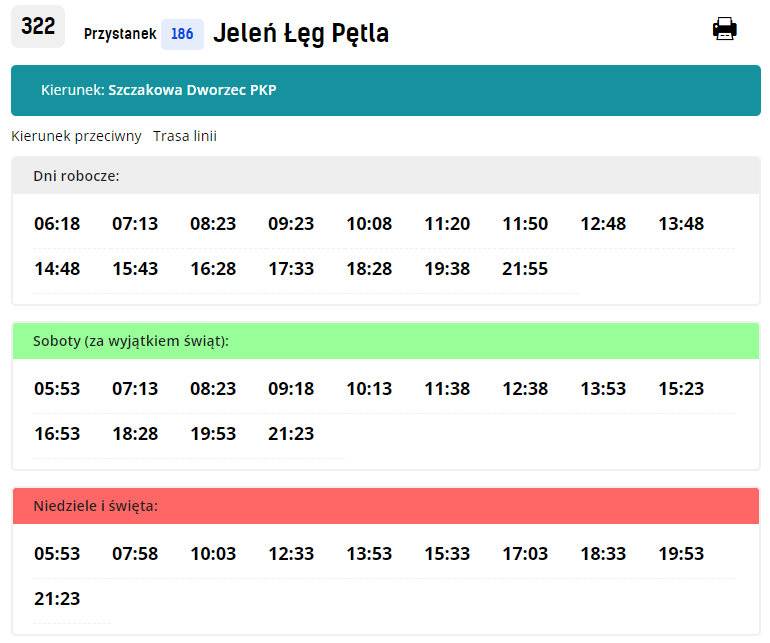Open the Sunday 21:23 departure
The height and width of the screenshot is (643, 770).
point(57,599)
